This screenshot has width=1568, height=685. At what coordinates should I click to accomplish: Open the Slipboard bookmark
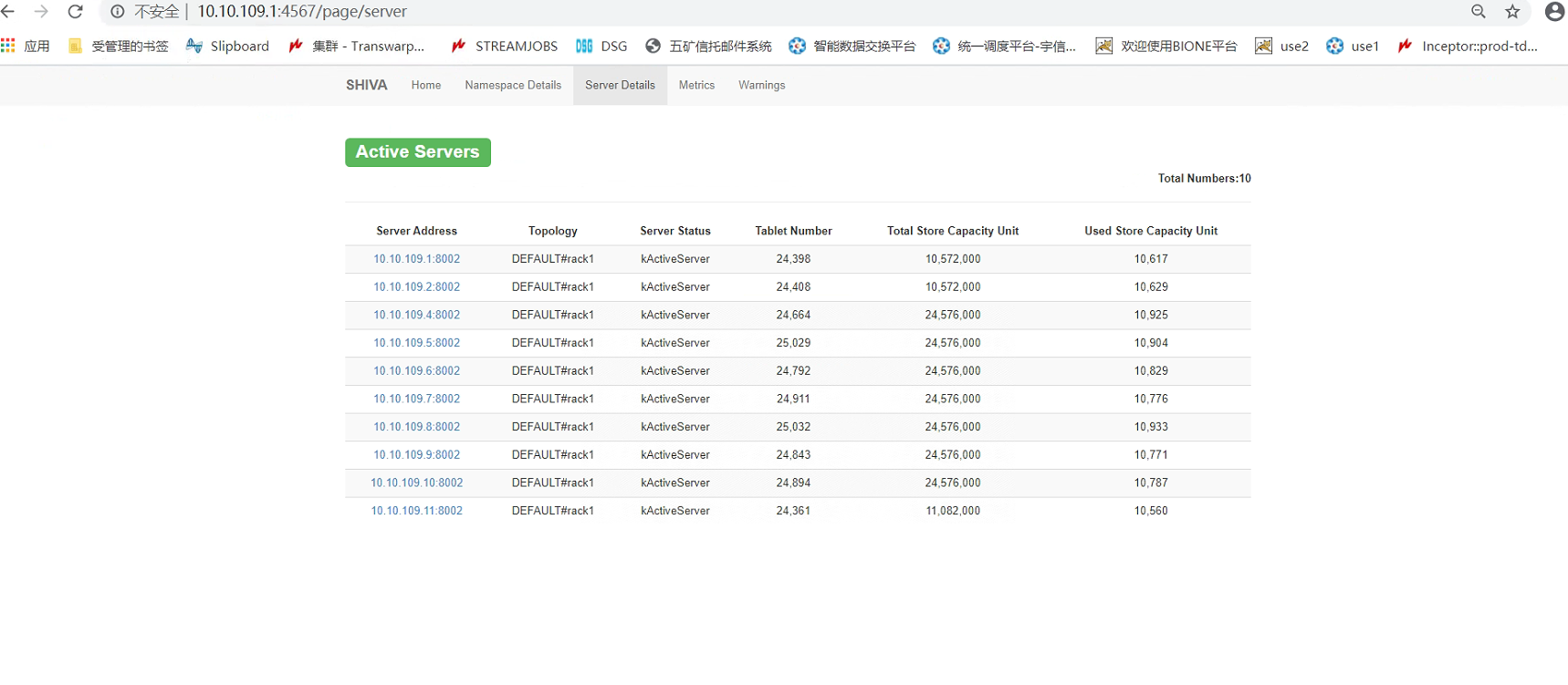[227, 46]
